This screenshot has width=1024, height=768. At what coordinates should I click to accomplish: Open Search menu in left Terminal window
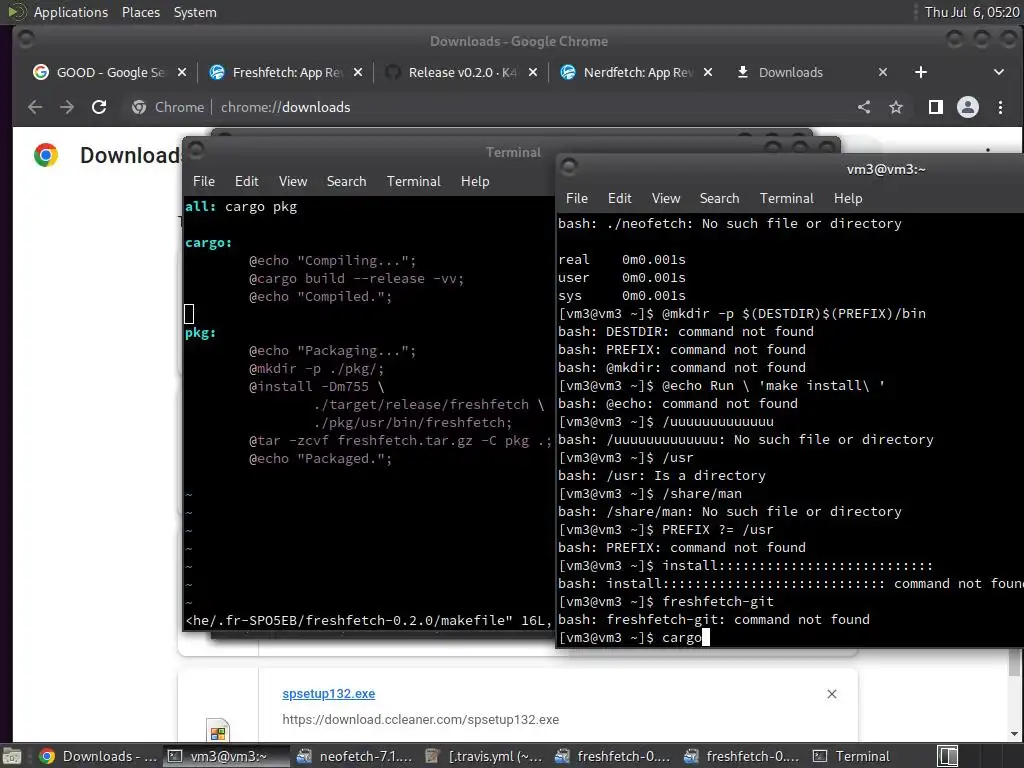[346, 182]
